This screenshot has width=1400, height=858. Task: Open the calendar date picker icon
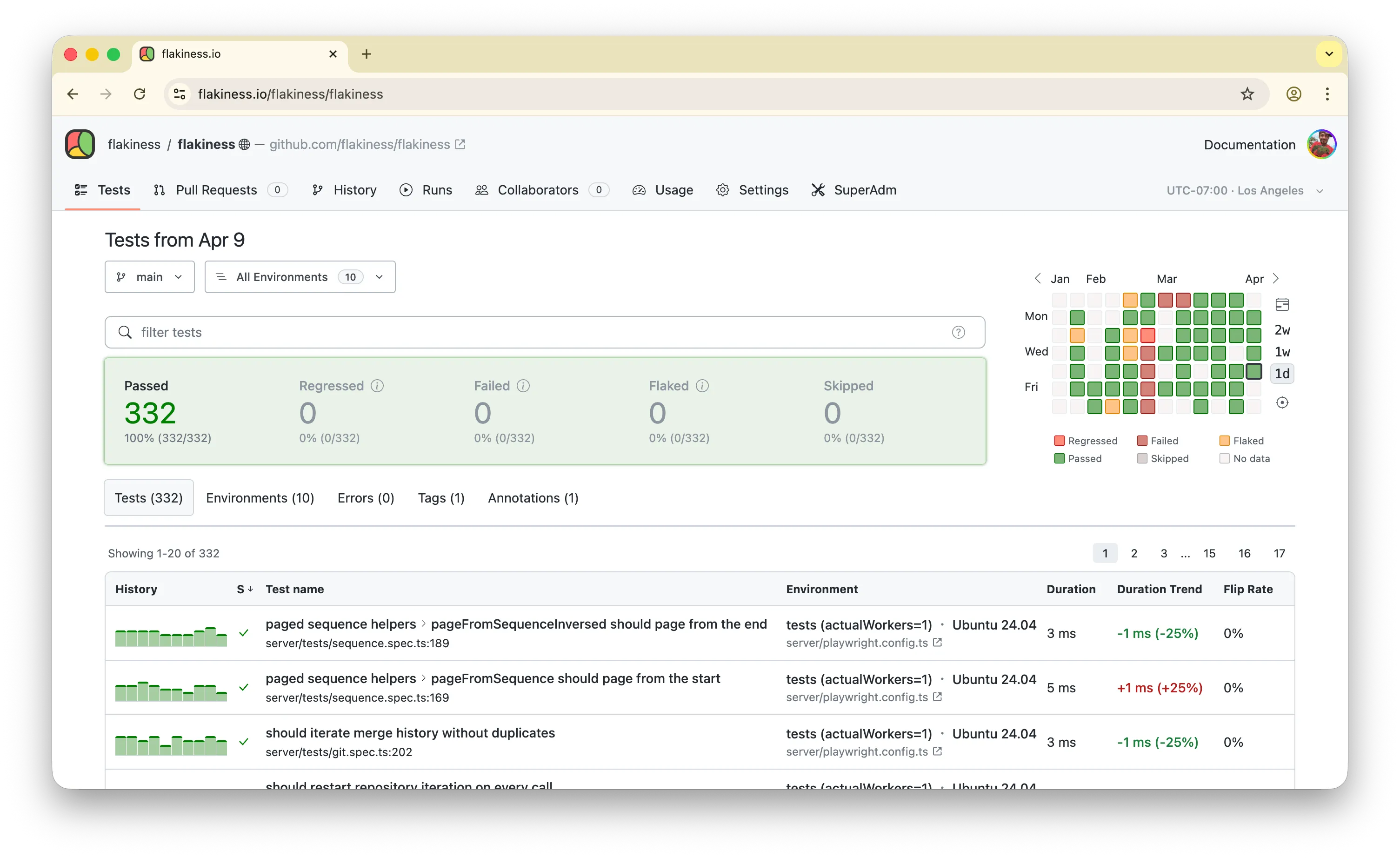pyautogui.click(x=1282, y=305)
